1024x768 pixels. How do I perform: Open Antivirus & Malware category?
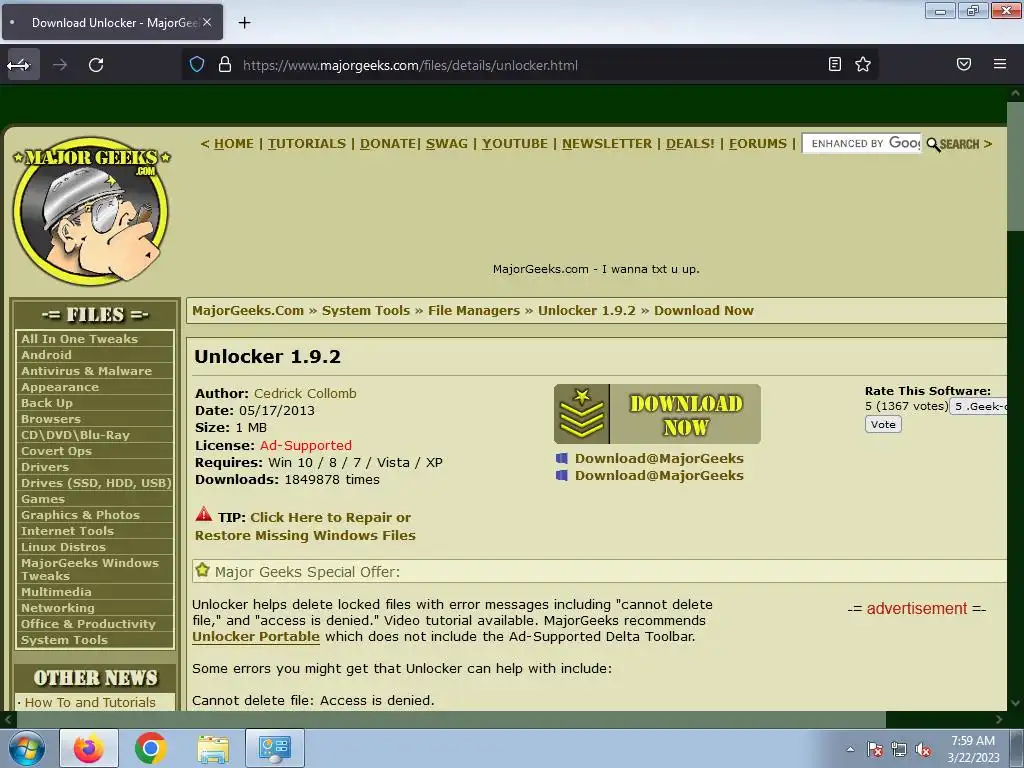click(x=86, y=371)
